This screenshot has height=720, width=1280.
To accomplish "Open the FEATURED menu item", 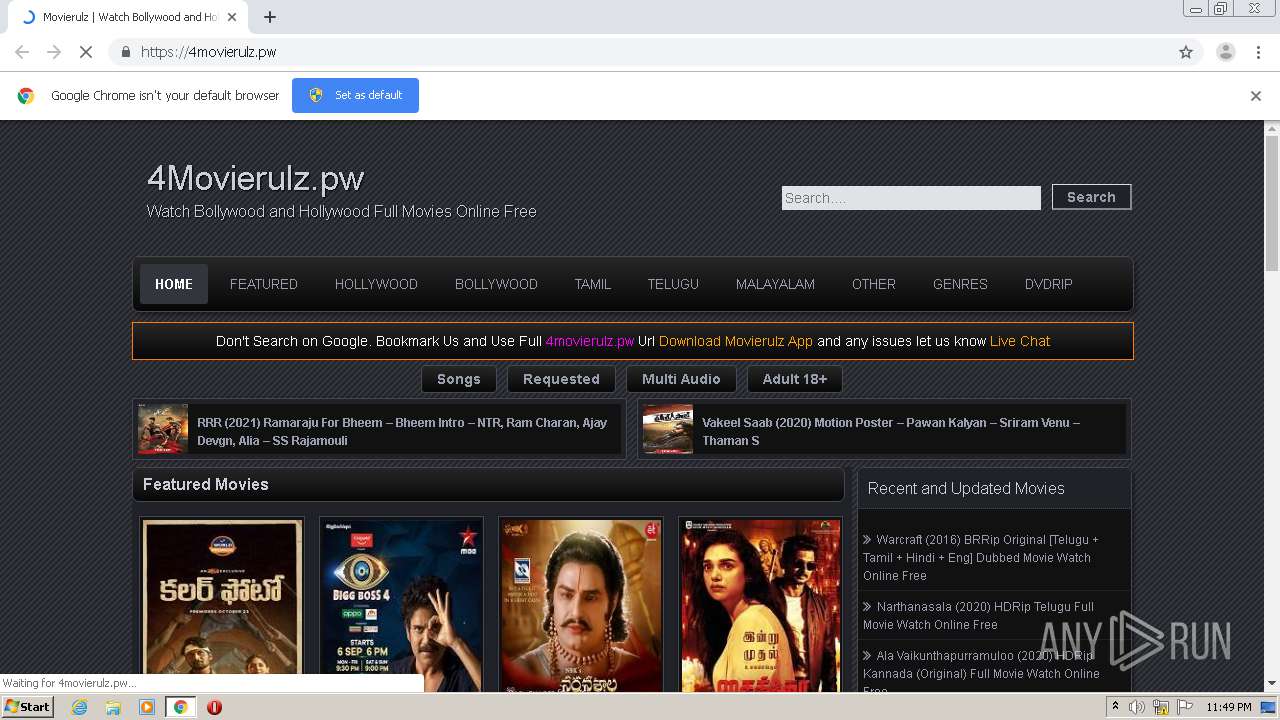I will (x=264, y=284).
